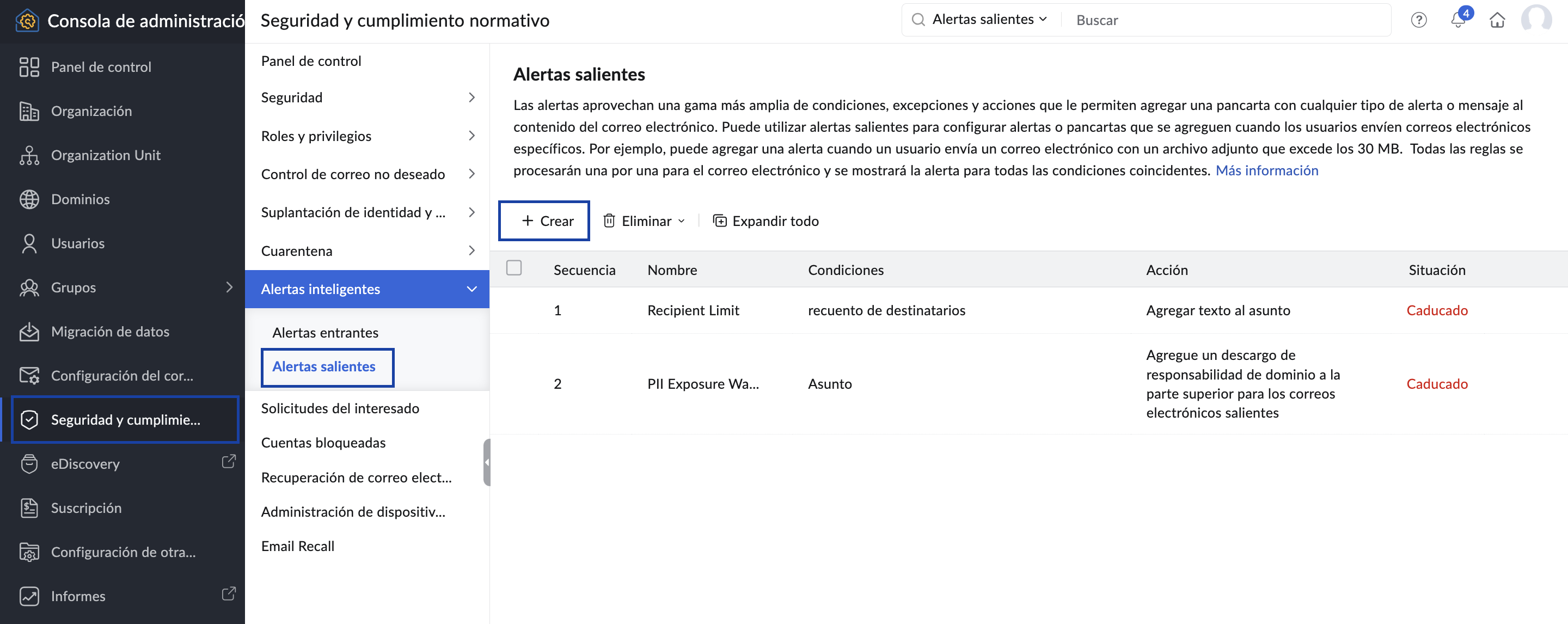Go to home via house icon
This screenshot has height=624, width=1568.
pos(1497,20)
